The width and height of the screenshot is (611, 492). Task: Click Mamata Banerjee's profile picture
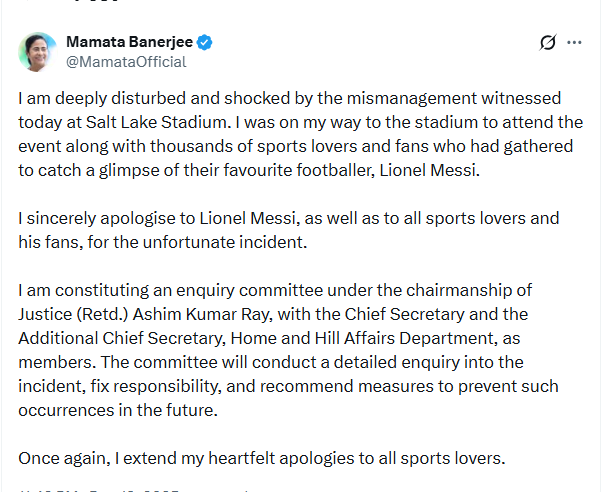click(x=36, y=51)
